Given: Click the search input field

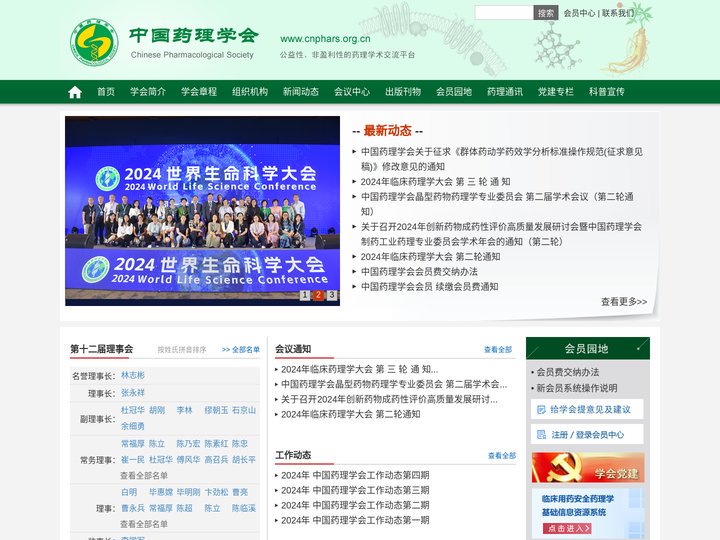Looking at the screenshot, I should [x=504, y=13].
